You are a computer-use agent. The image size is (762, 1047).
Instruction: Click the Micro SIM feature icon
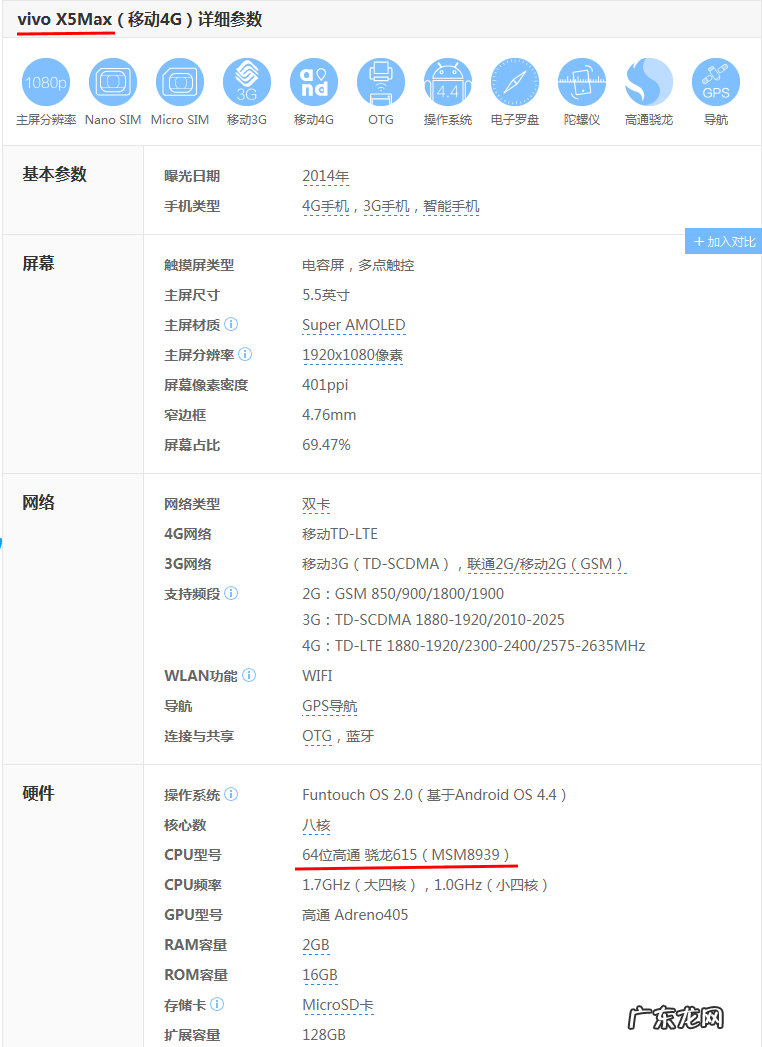pyautogui.click(x=180, y=82)
